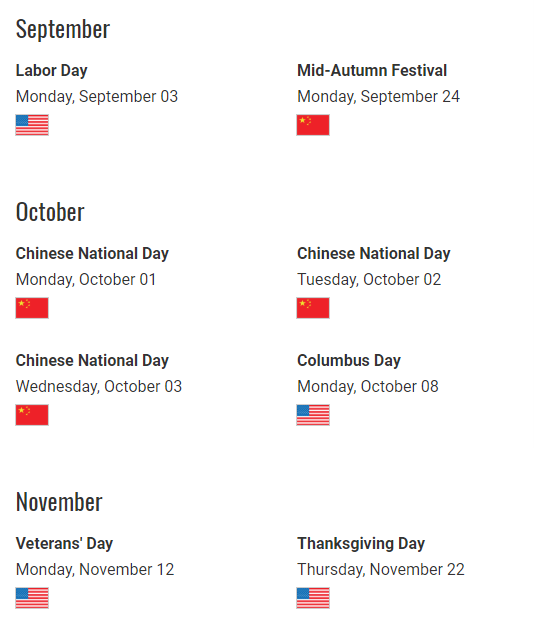
Task: Click the China flag under Mid-Autumn Festival
Action: pos(313,125)
